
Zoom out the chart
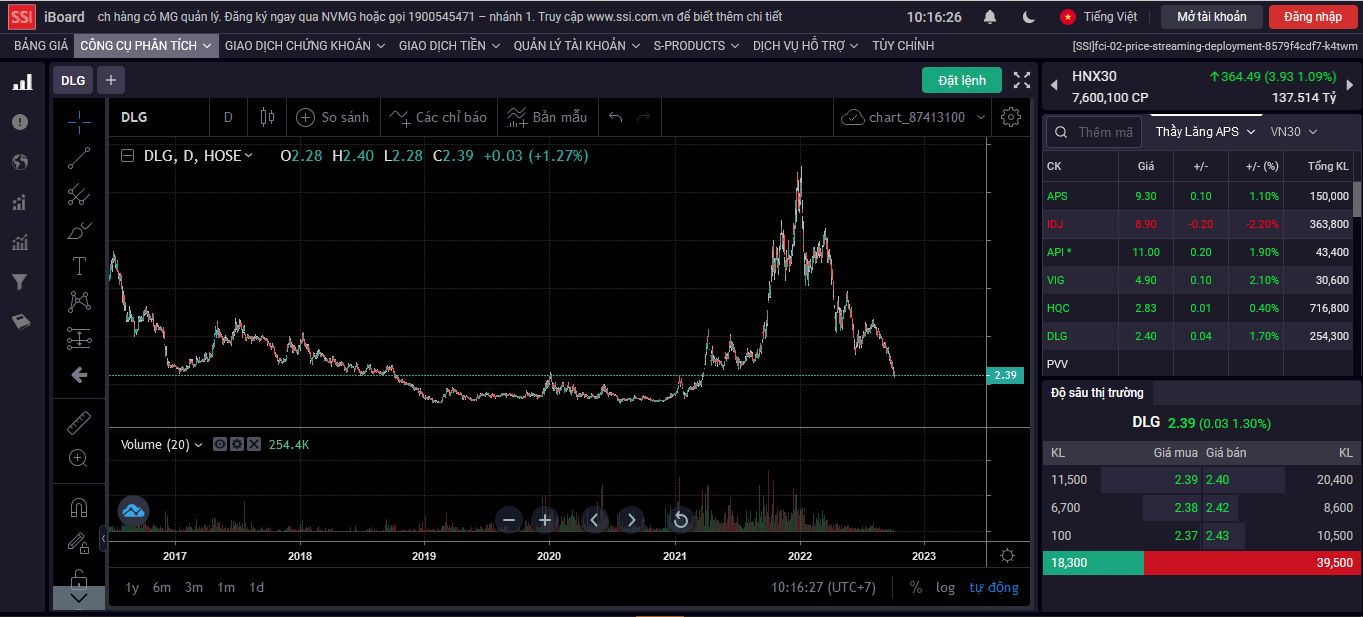[x=509, y=520]
